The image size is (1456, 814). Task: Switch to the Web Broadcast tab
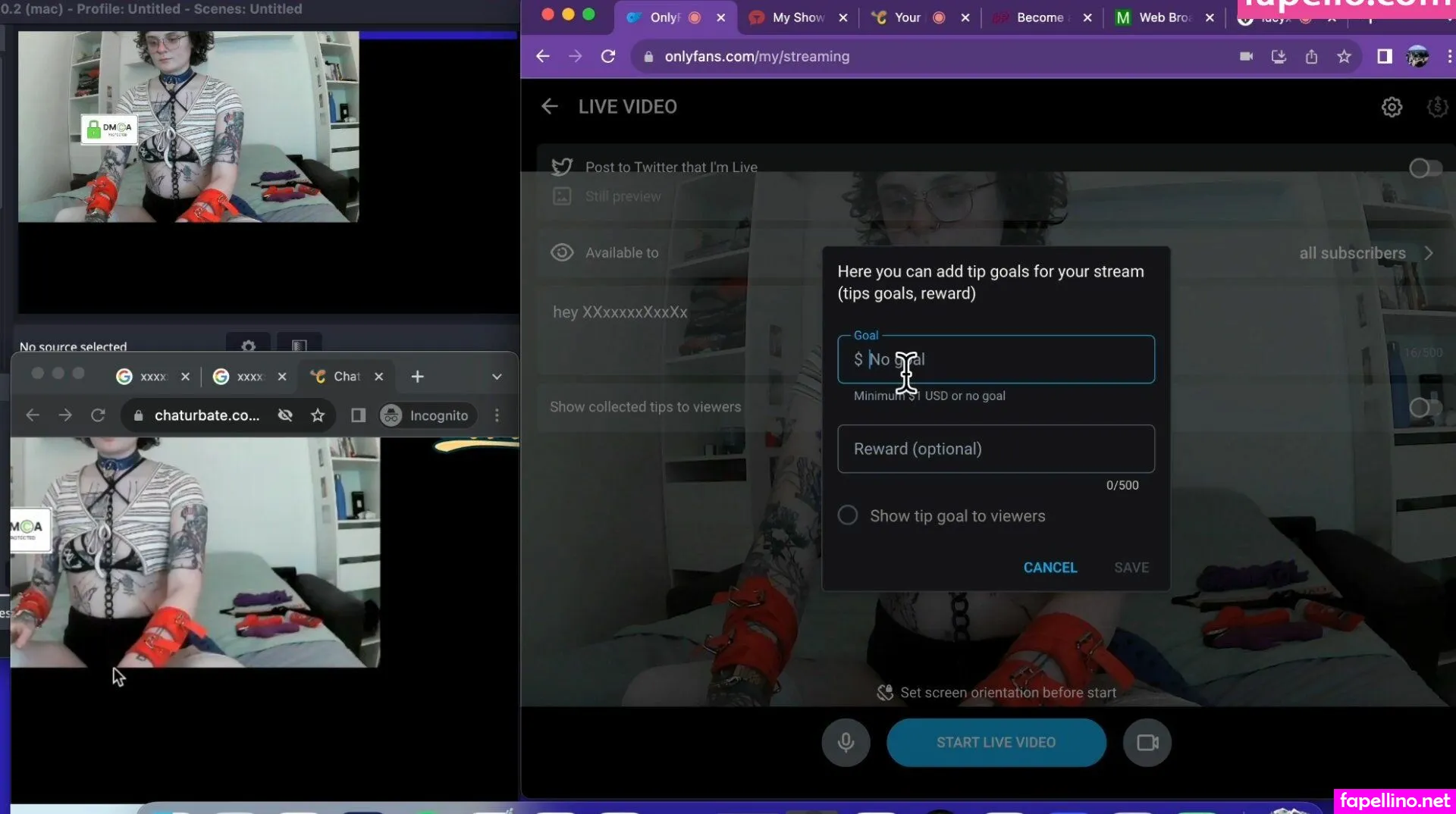pyautogui.click(x=1165, y=17)
